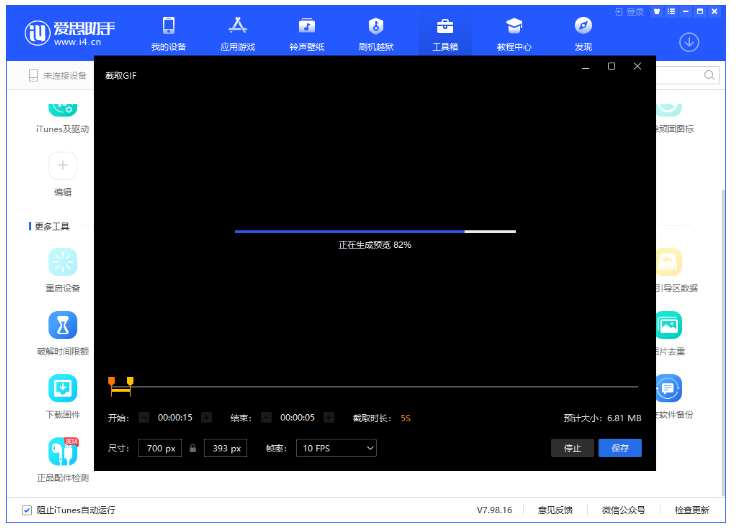Click the 爱思助手 logo
Screen dimensions: 736x530
(69, 33)
